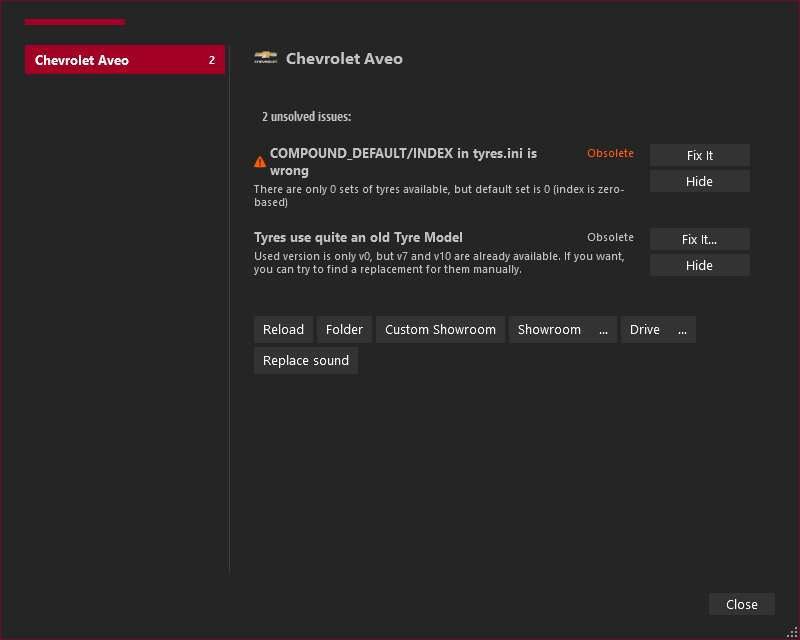Open the car Folder
Screen dimensions: 800x640
coord(344,329)
